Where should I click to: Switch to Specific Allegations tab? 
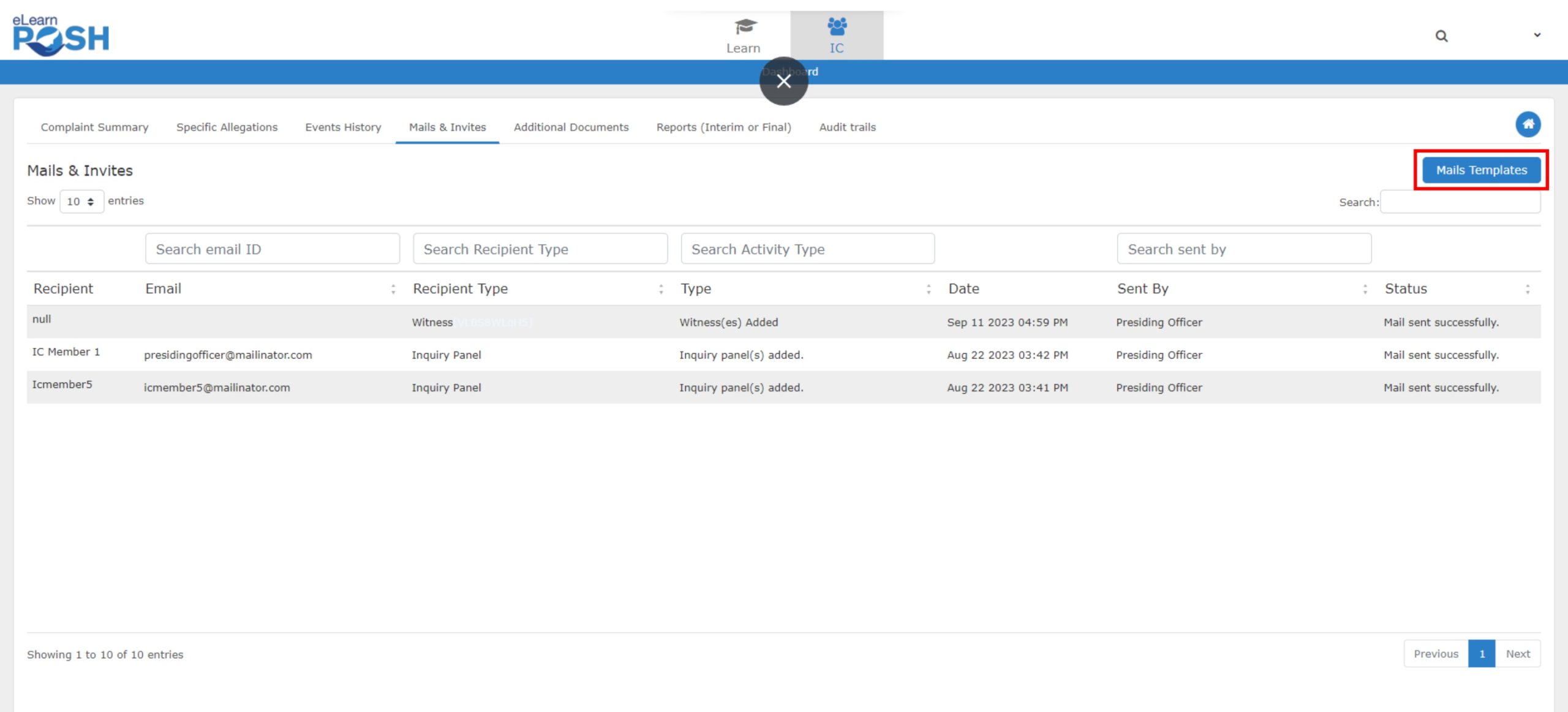tap(227, 127)
